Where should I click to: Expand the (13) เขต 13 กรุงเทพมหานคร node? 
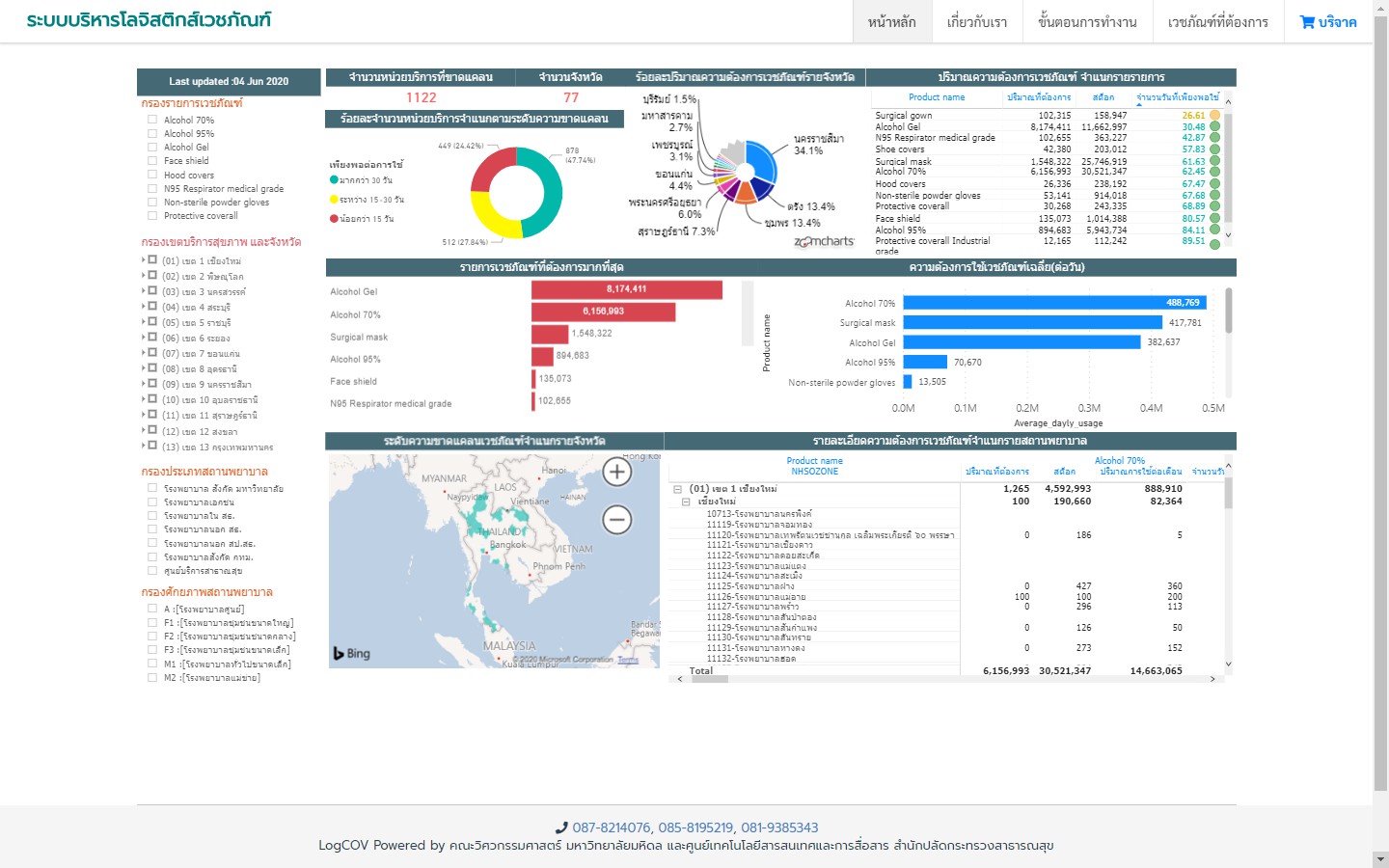[144, 446]
